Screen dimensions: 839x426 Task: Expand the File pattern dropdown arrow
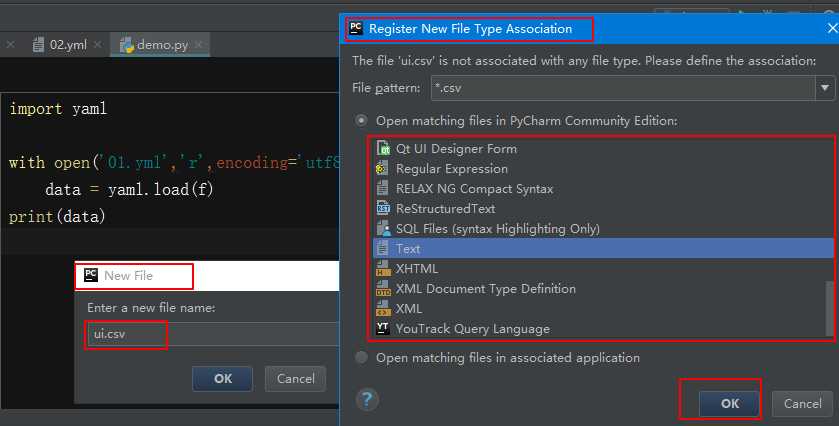(825, 88)
